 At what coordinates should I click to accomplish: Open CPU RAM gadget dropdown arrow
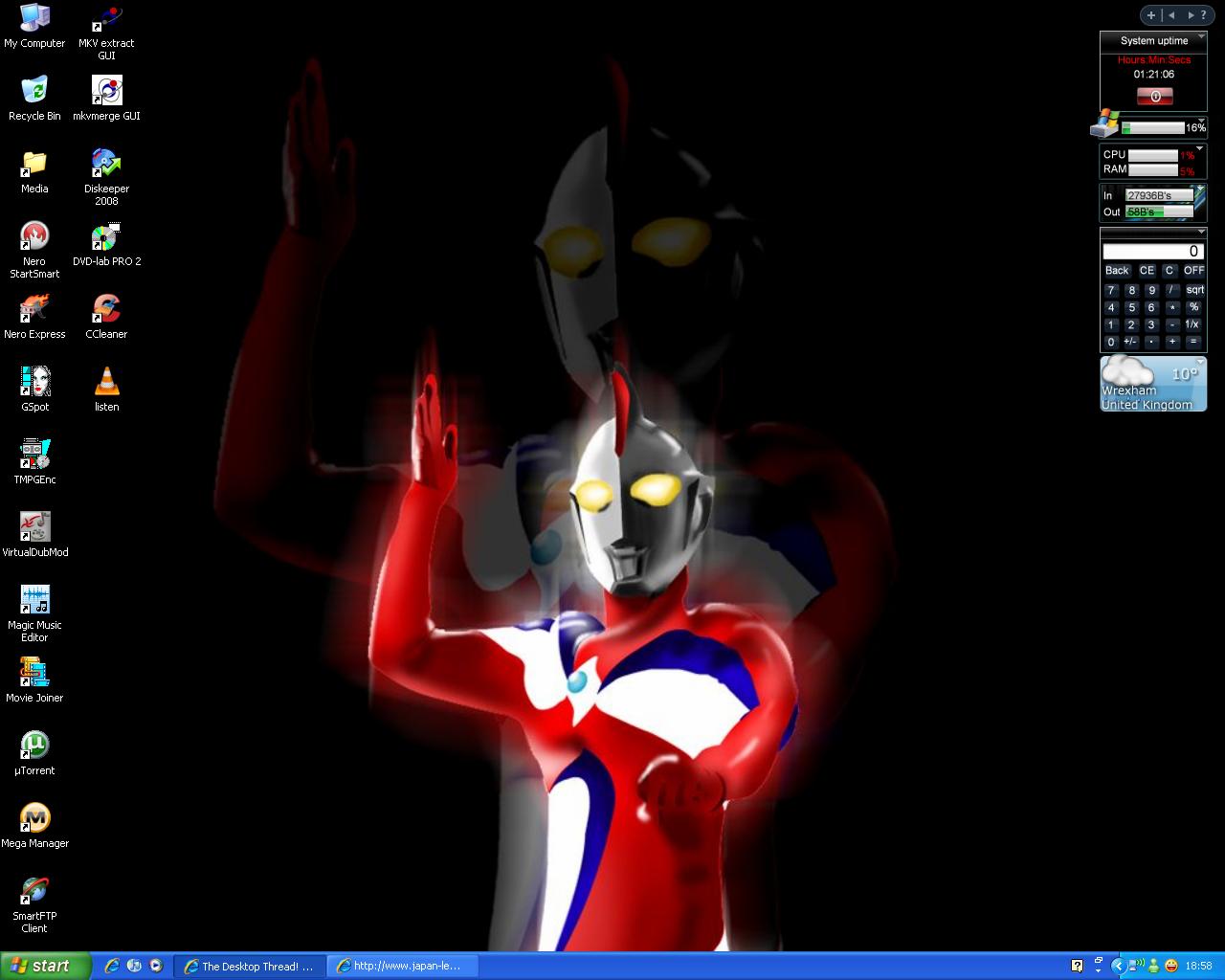click(x=1199, y=147)
